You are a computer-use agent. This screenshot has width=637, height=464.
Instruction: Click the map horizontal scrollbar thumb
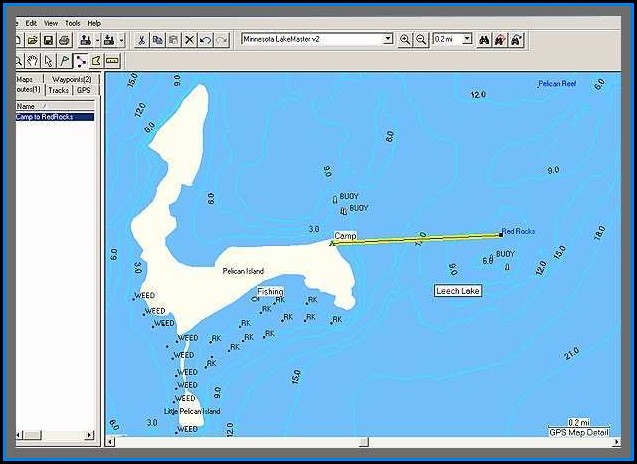(x=364, y=442)
